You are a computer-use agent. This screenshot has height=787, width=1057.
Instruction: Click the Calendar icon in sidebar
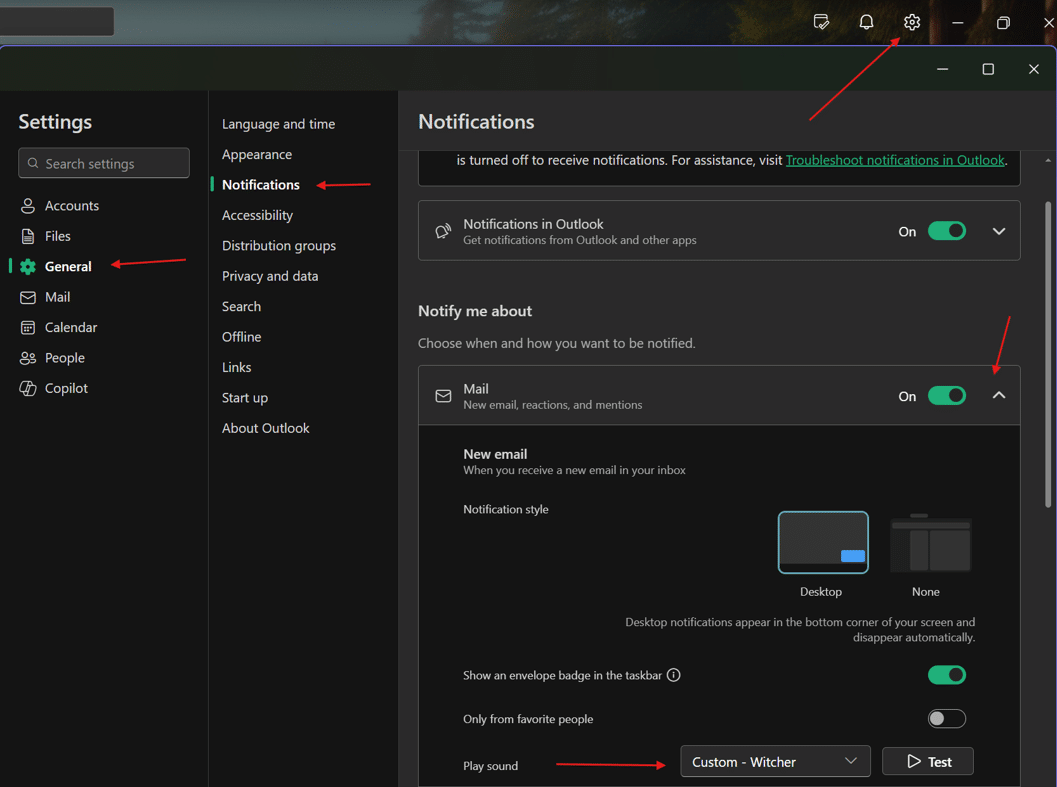[x=28, y=327]
